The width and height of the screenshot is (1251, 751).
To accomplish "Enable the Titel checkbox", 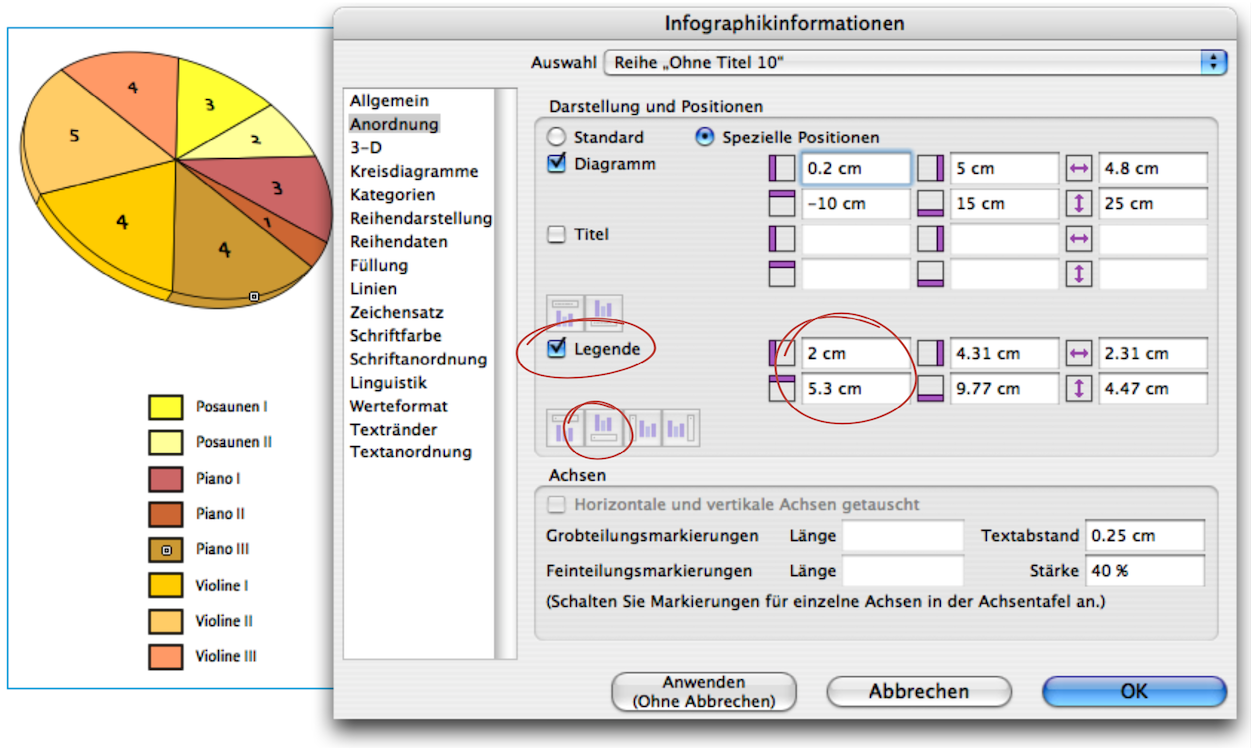I will point(557,235).
